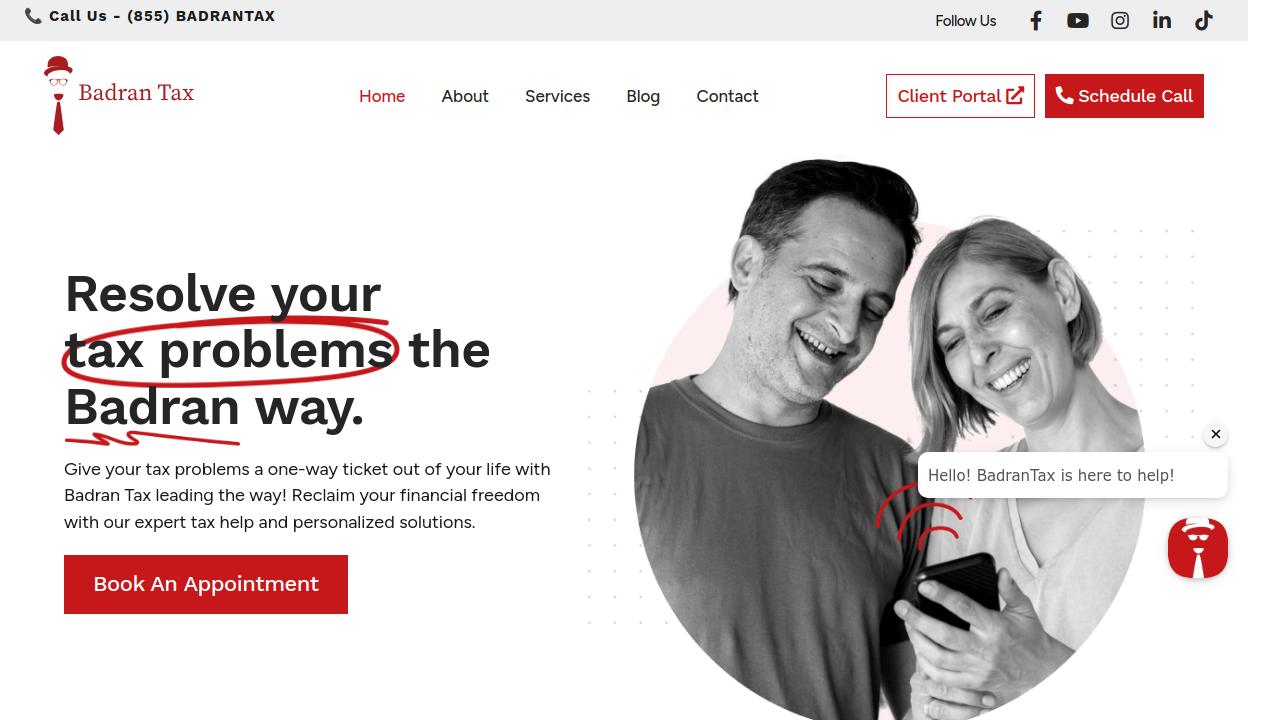The height and width of the screenshot is (720, 1280).
Task: Click the phone icon beside Call Us
Action: coord(33,16)
